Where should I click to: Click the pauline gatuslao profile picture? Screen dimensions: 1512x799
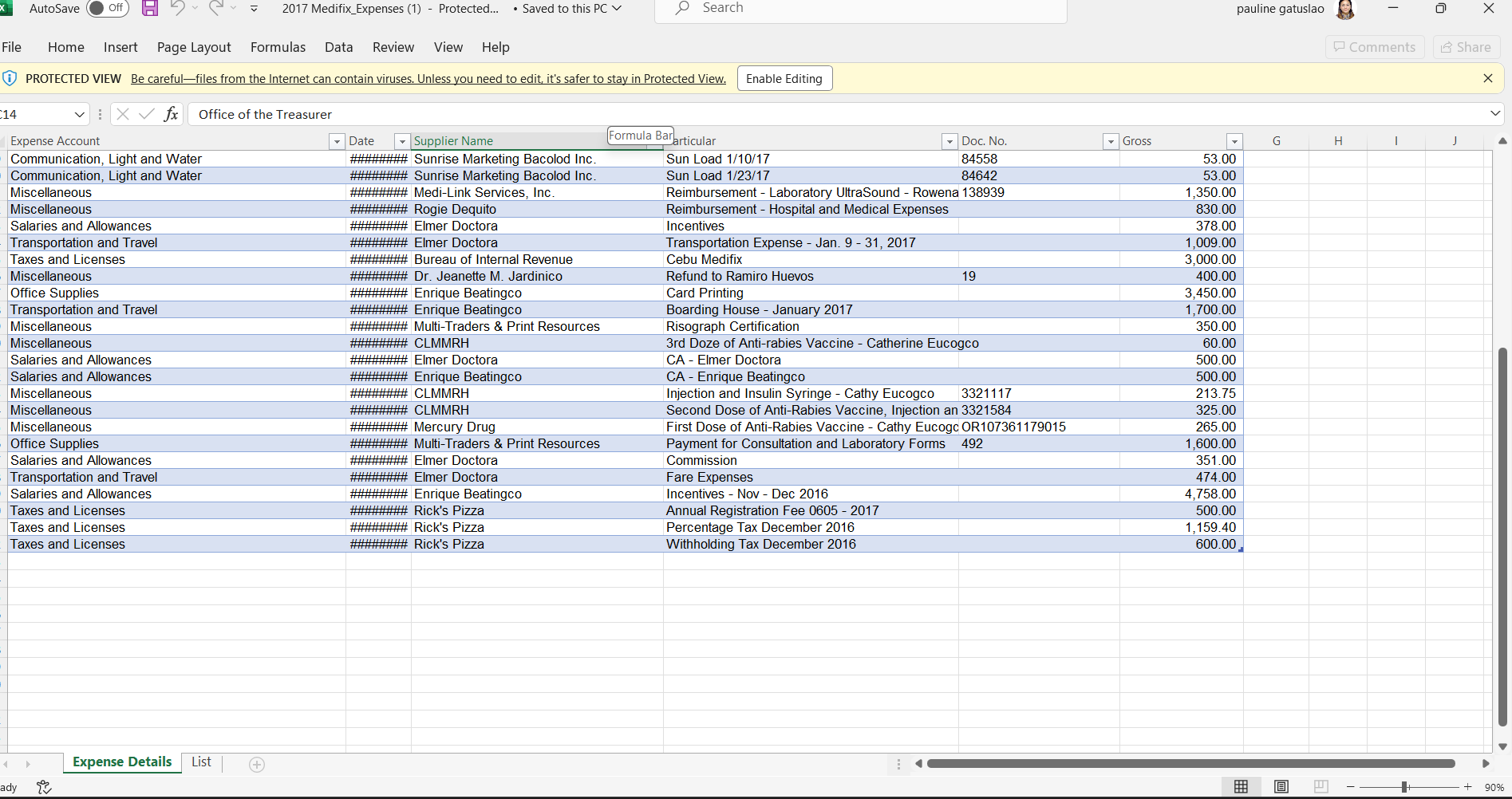1345,9
